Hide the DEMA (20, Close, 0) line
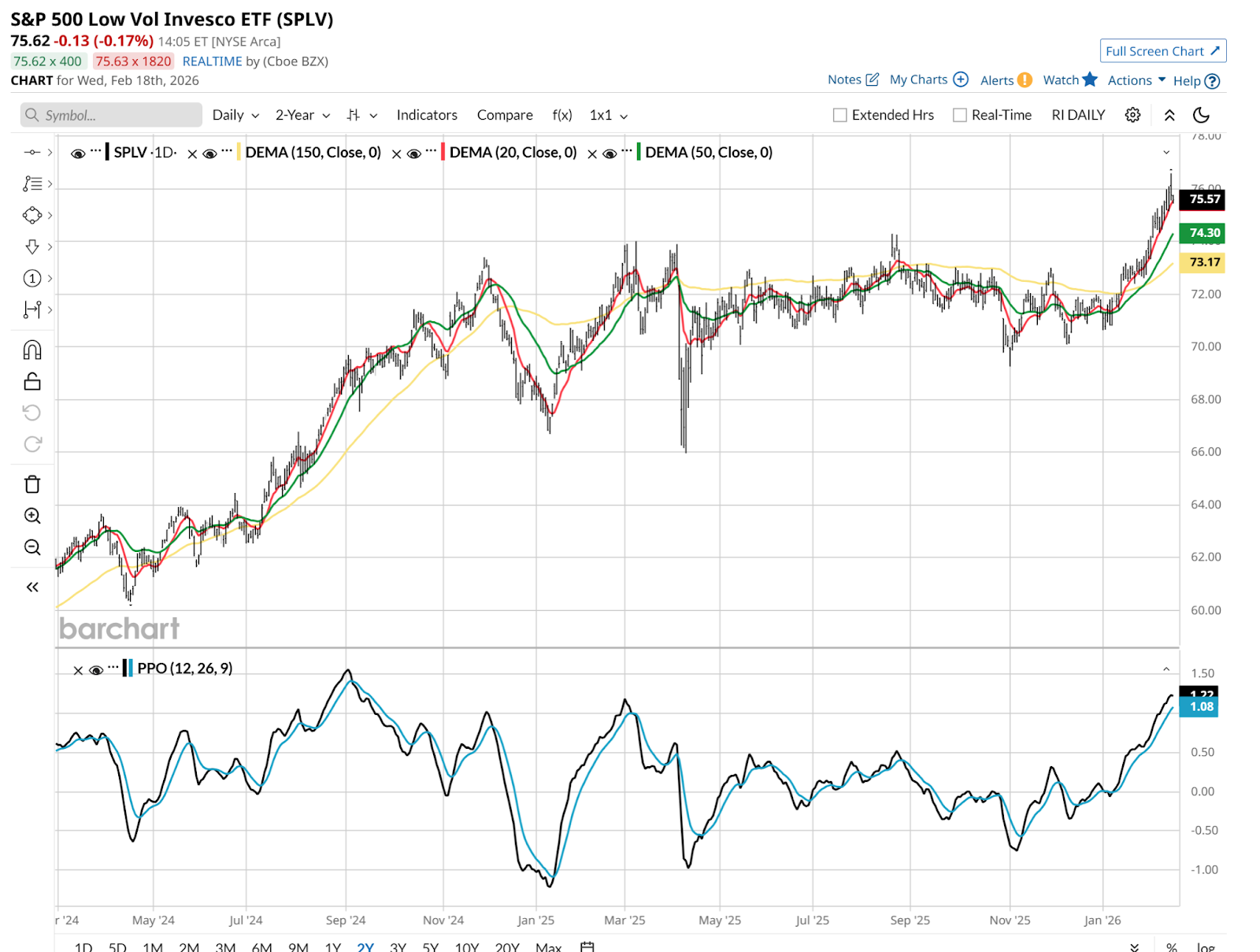This screenshot has width=1260, height=952. tap(414, 154)
